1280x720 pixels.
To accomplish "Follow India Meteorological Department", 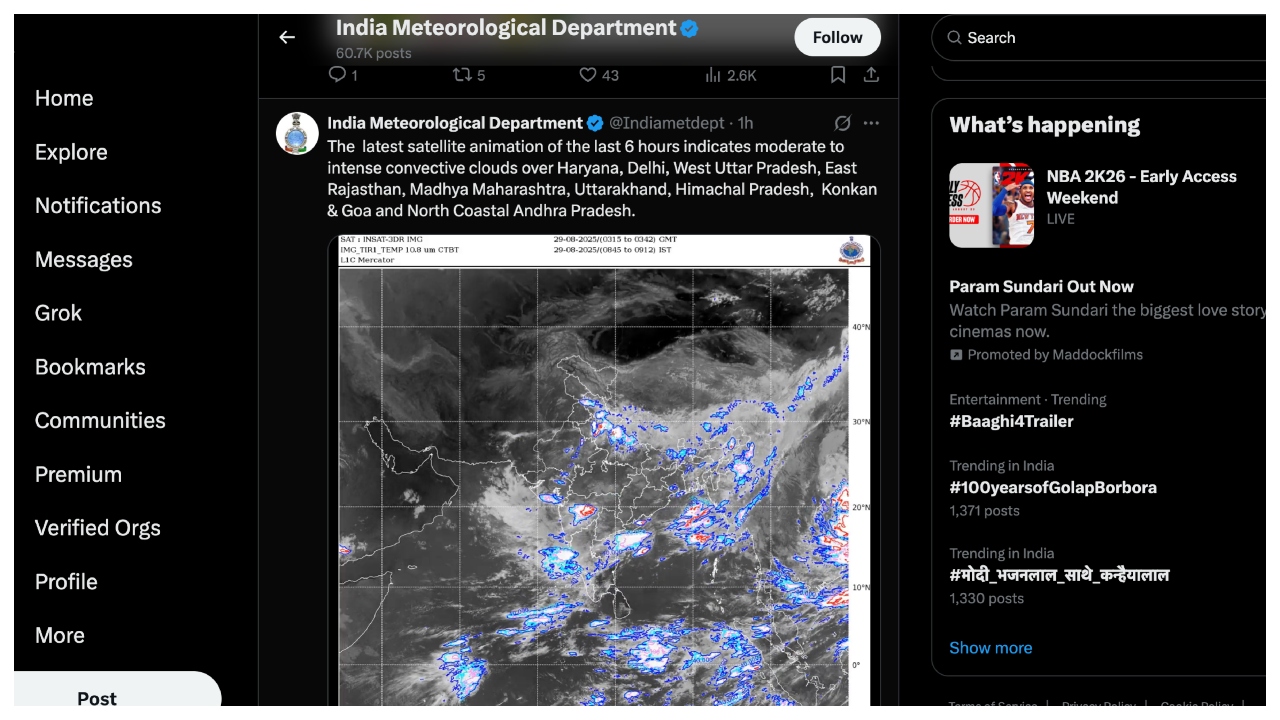I will coord(837,37).
